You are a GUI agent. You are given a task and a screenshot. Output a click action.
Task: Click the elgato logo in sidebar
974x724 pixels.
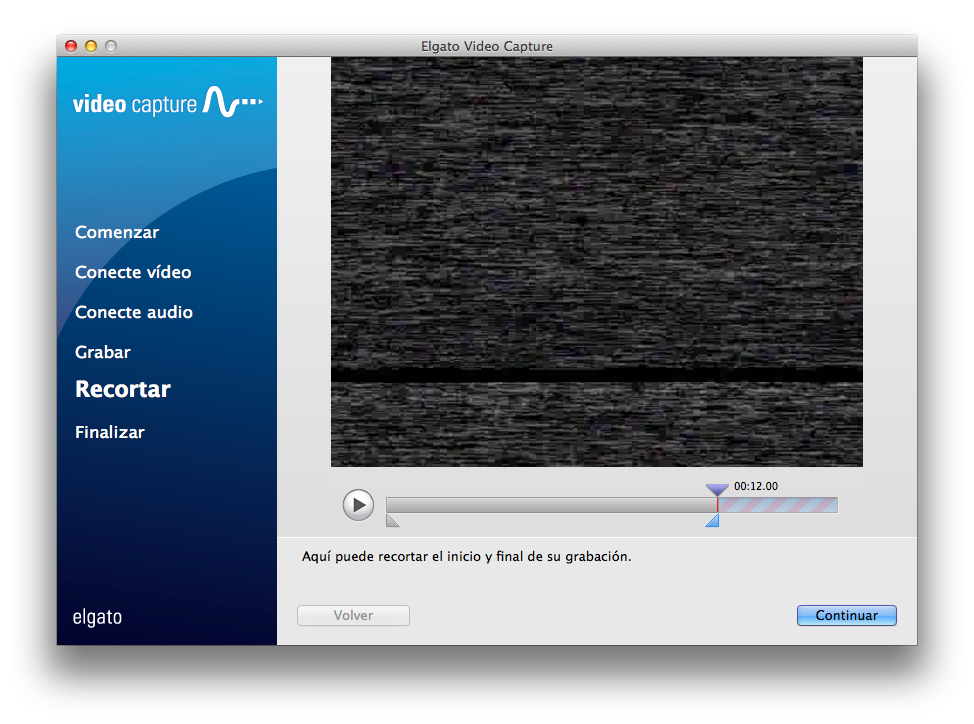coord(97,617)
